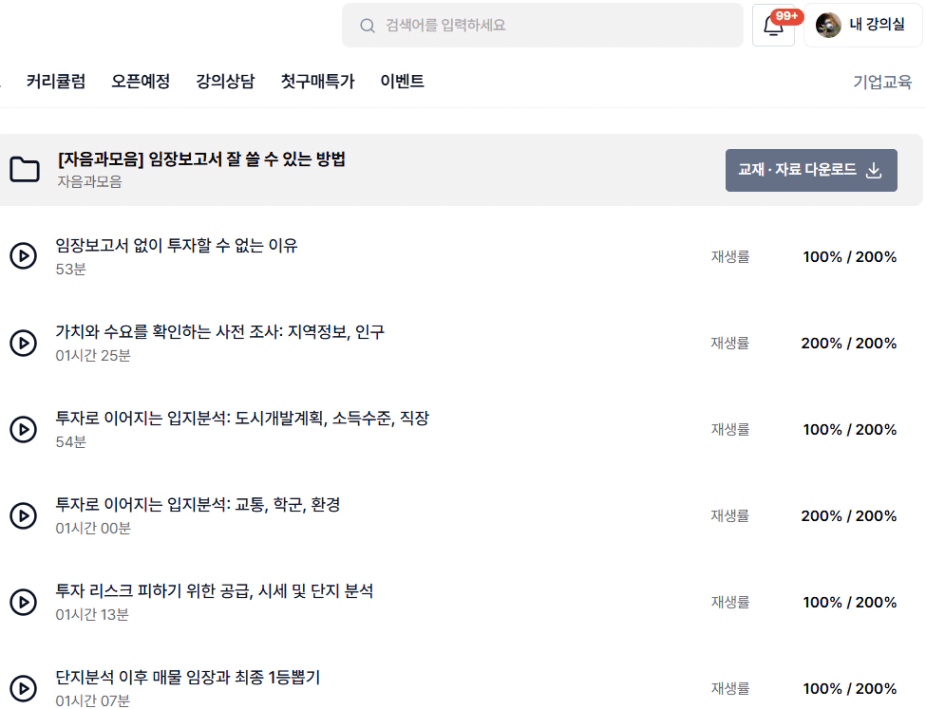Open 내 강의실 button
This screenshot has width=926, height=709.
click(x=863, y=25)
